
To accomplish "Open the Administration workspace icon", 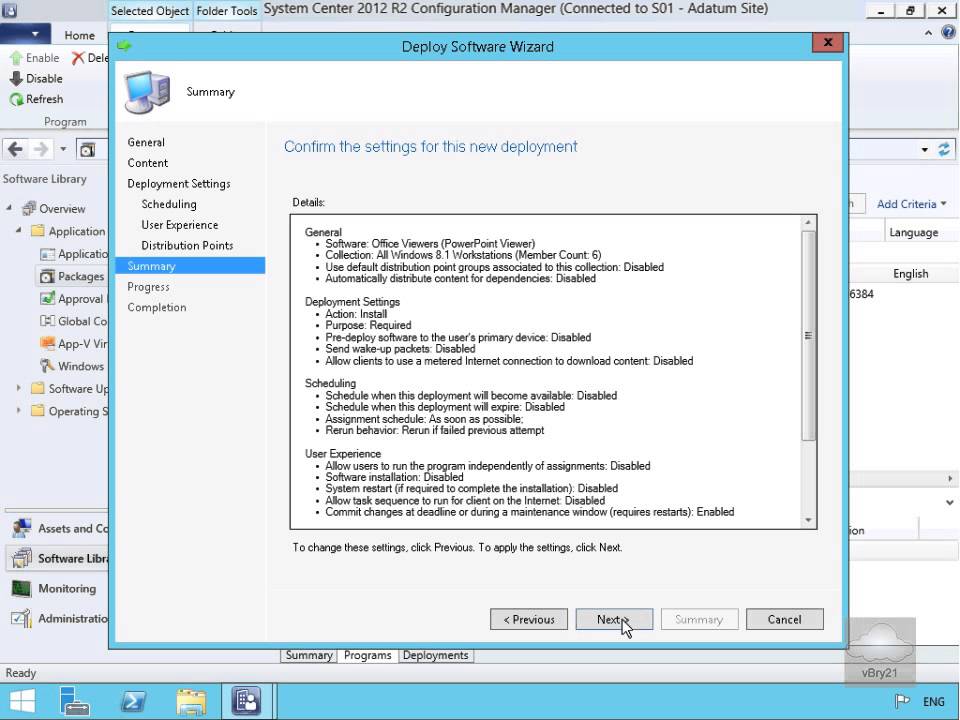I will click(21, 618).
